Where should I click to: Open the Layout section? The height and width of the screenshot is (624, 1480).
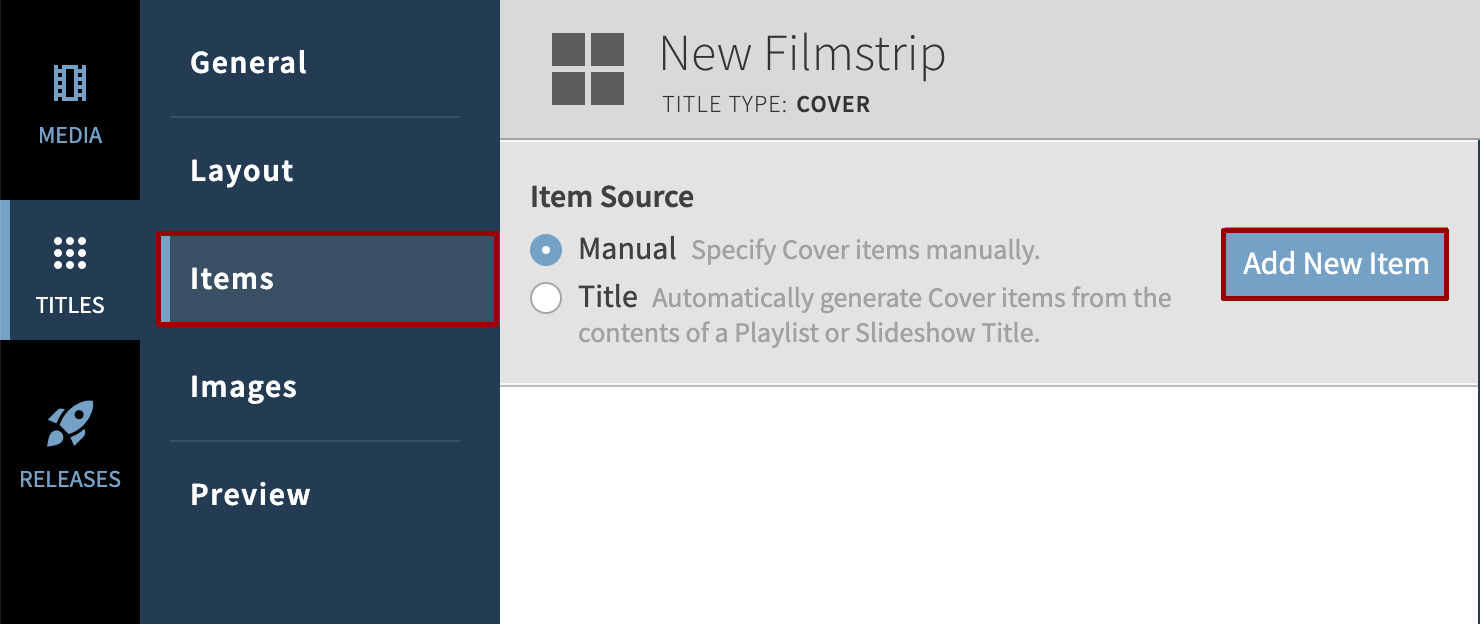[x=241, y=170]
